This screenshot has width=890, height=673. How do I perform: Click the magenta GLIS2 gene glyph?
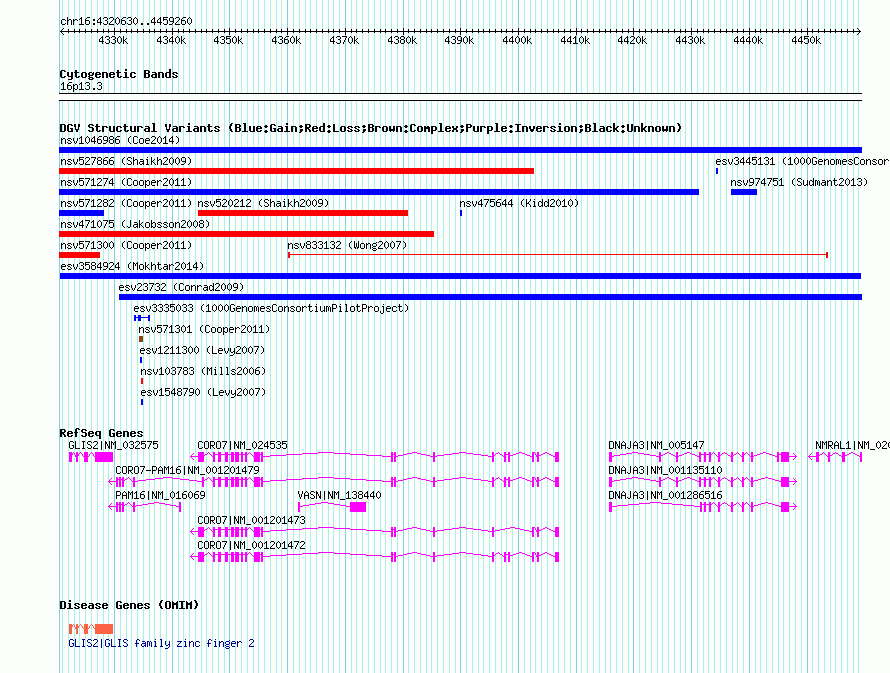91,457
